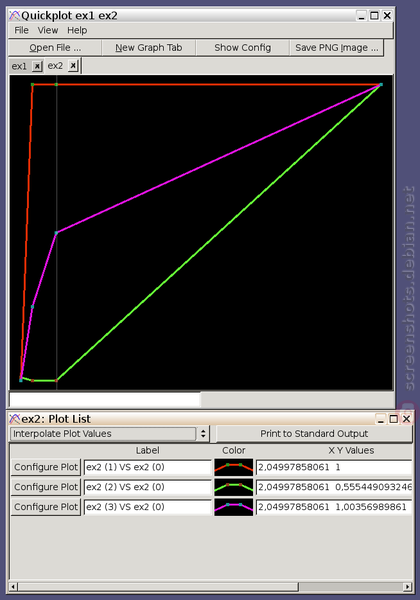Click the magenta color swatch of ex2 (3)
Image resolution: width=420 pixels, height=600 pixels.
coord(234,507)
